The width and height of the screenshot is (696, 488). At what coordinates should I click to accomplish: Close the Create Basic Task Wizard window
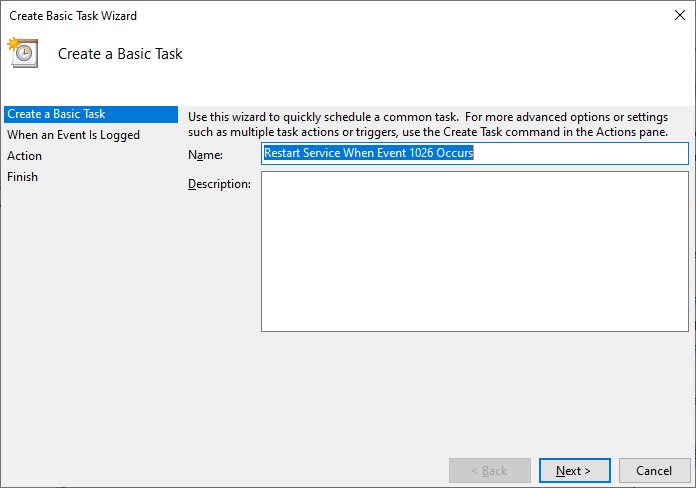coord(680,15)
